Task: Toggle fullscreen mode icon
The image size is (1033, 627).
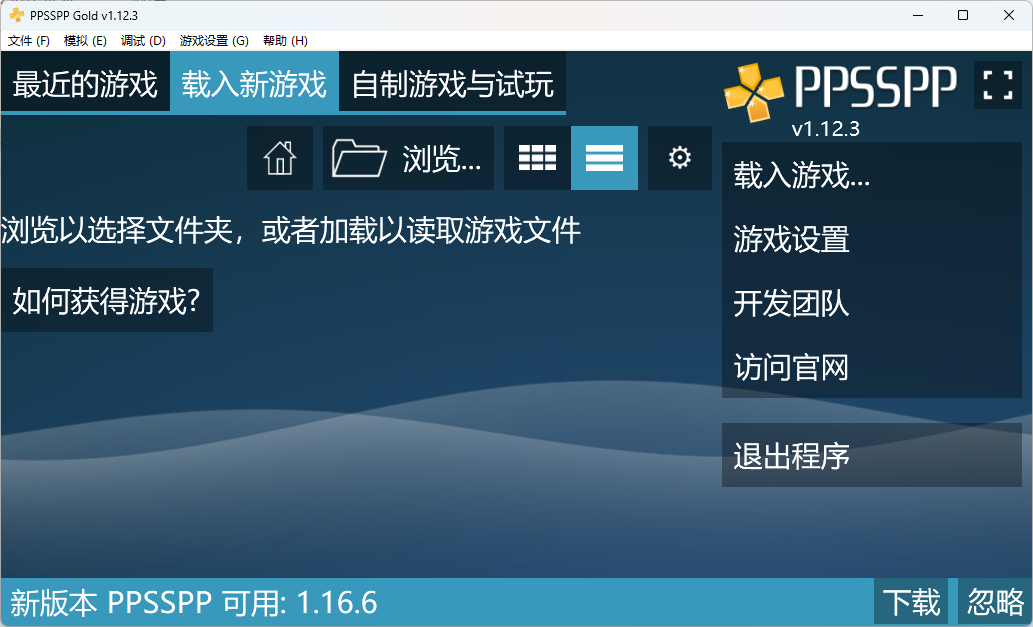Action: pos(997,85)
